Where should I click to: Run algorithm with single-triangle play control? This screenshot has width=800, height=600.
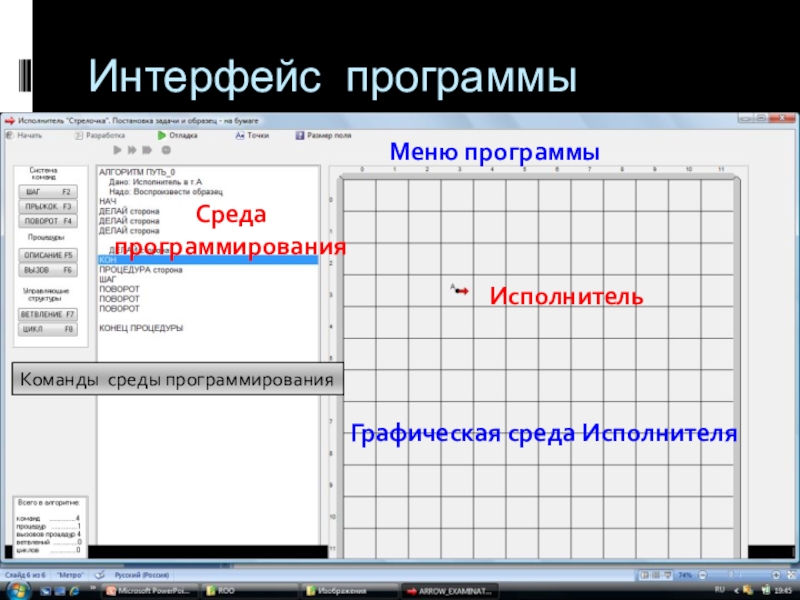tap(117, 150)
